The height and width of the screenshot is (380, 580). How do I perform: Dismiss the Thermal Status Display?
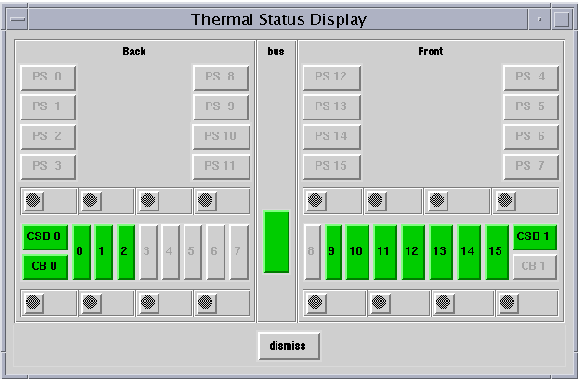(289, 346)
